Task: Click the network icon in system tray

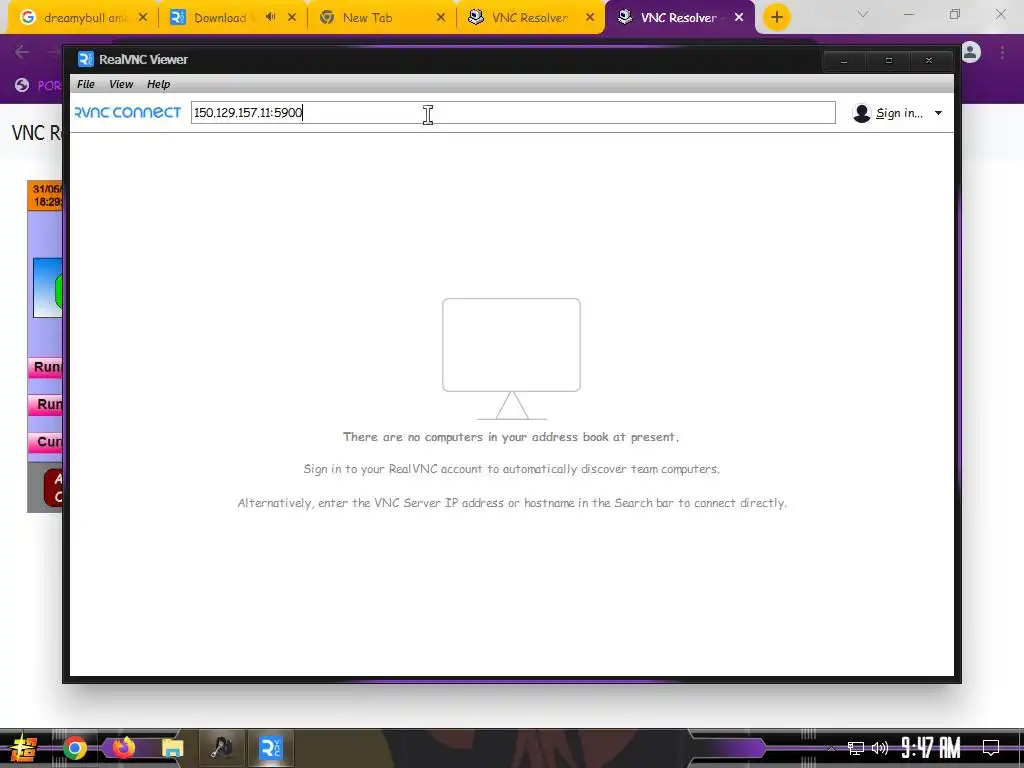Action: point(856,748)
